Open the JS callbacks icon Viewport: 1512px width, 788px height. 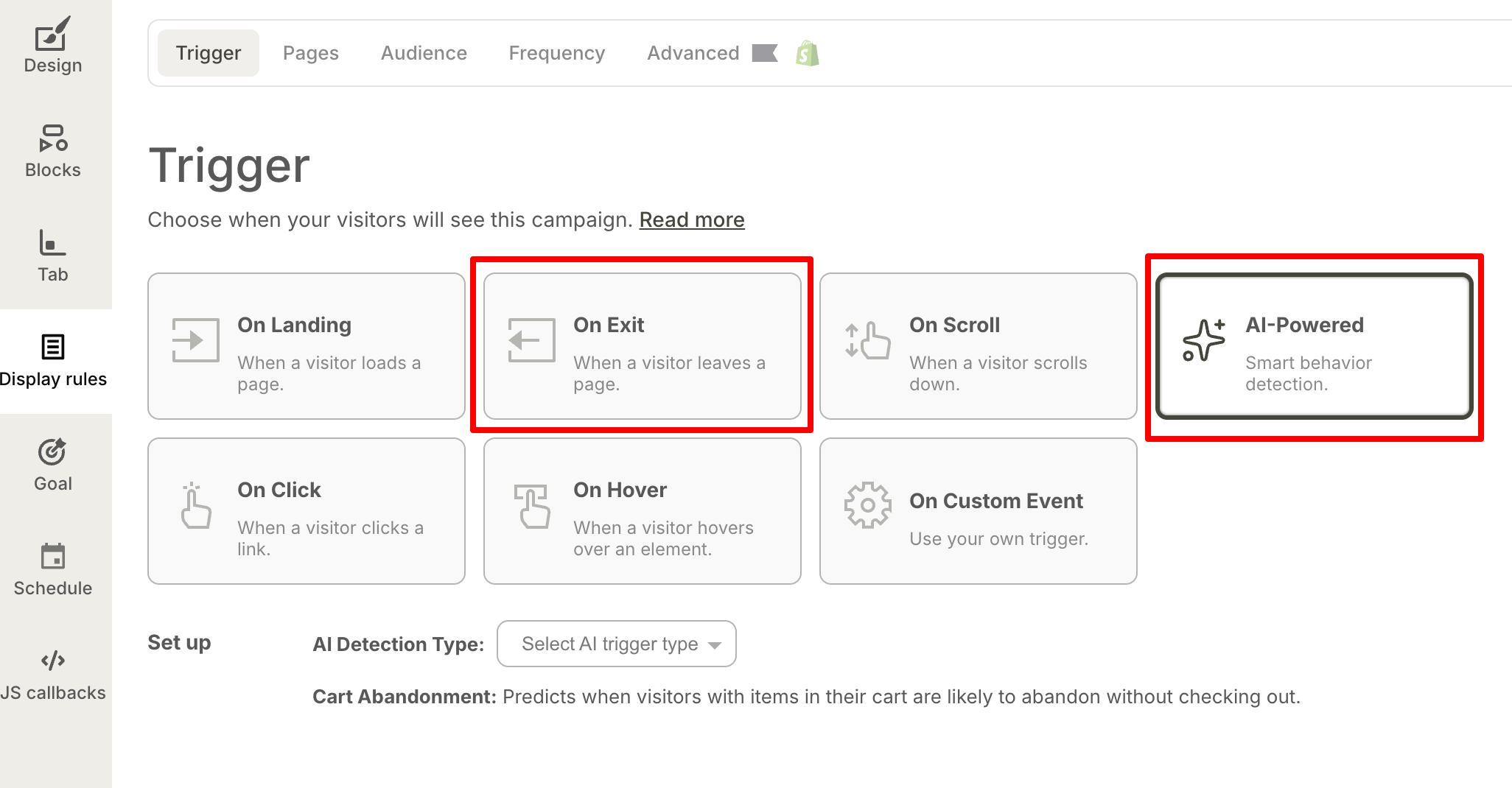52,659
